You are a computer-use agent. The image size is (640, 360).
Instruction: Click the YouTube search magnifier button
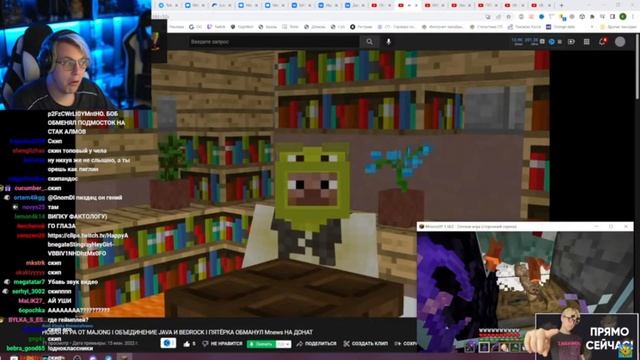point(369,42)
